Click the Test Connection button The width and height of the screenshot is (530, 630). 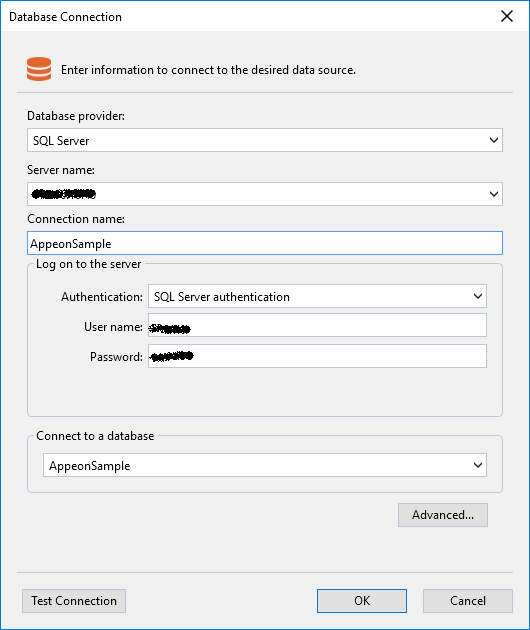point(74,601)
